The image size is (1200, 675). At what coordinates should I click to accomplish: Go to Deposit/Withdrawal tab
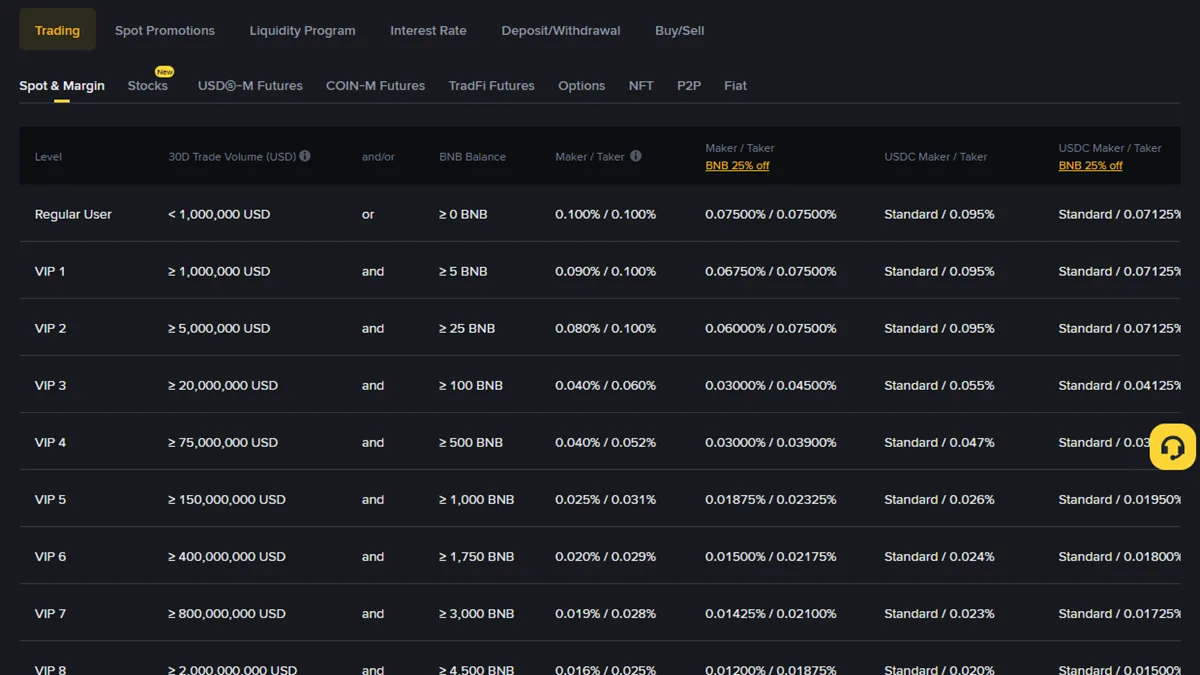pos(561,30)
